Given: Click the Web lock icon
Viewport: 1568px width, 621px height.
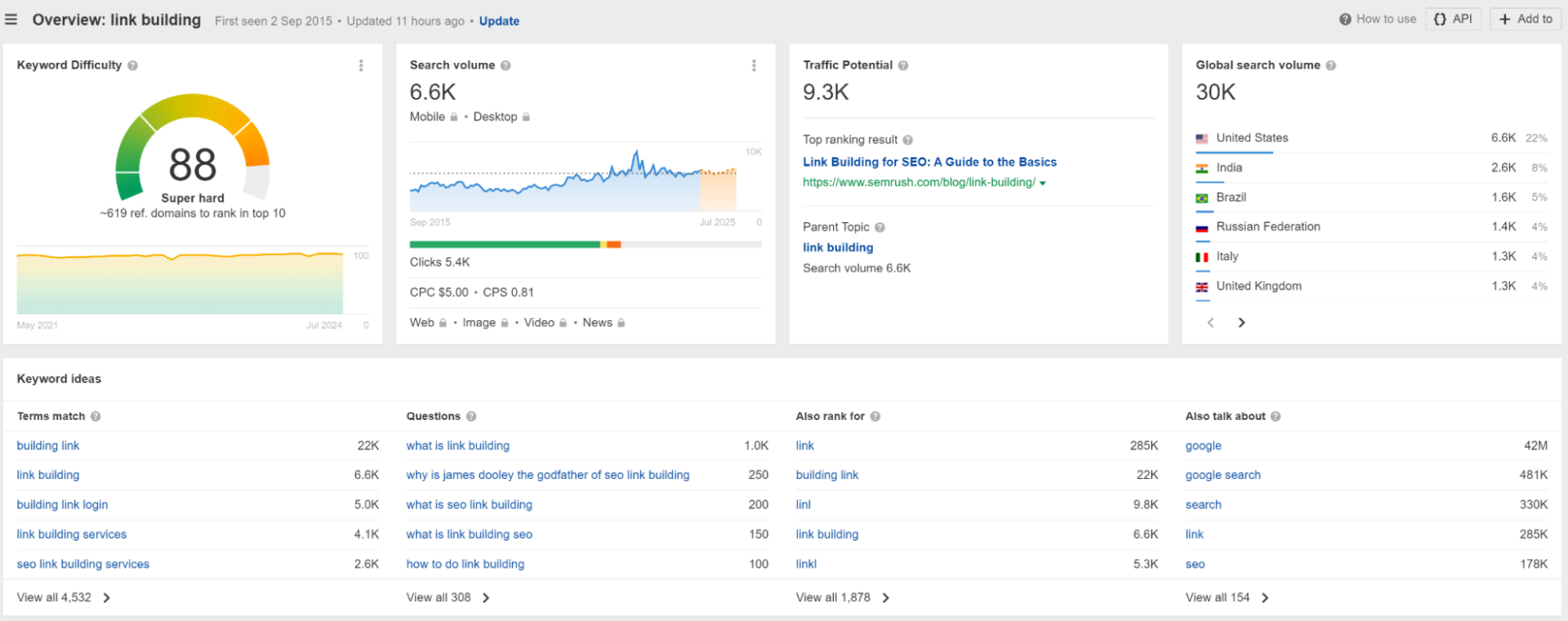Looking at the screenshot, I should [x=443, y=323].
